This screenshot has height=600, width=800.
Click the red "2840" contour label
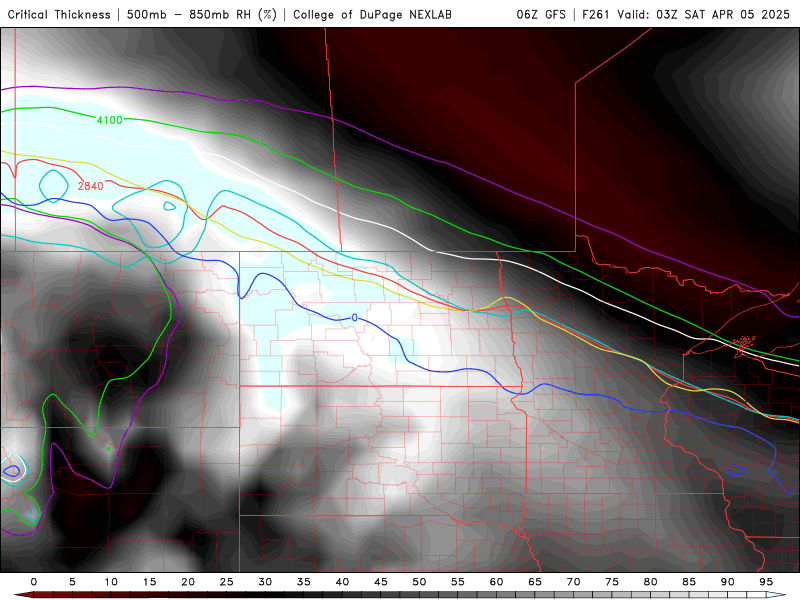click(x=91, y=186)
